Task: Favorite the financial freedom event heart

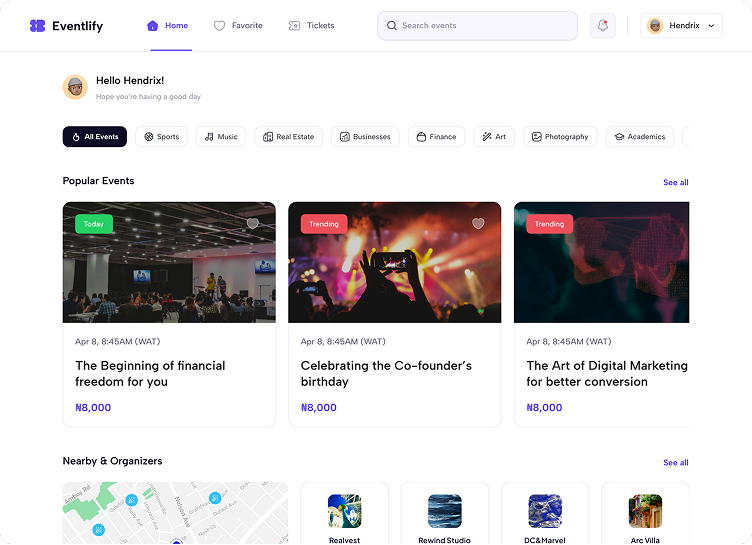Action: pyautogui.click(x=253, y=223)
